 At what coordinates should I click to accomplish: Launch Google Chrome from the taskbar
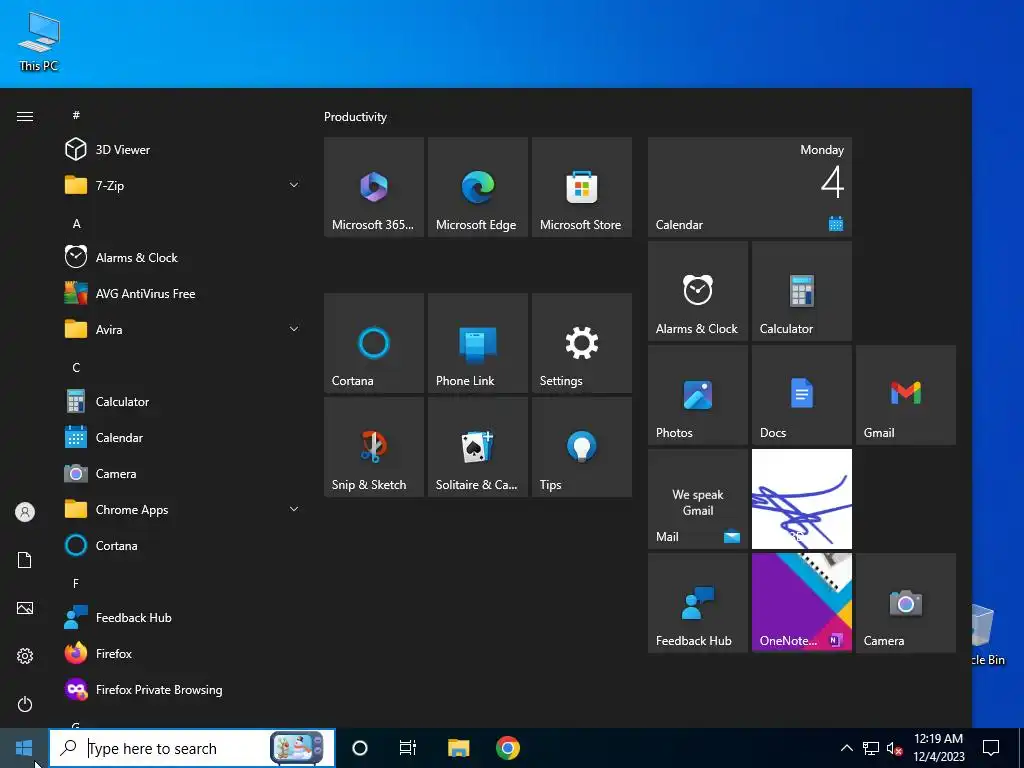[x=507, y=748]
